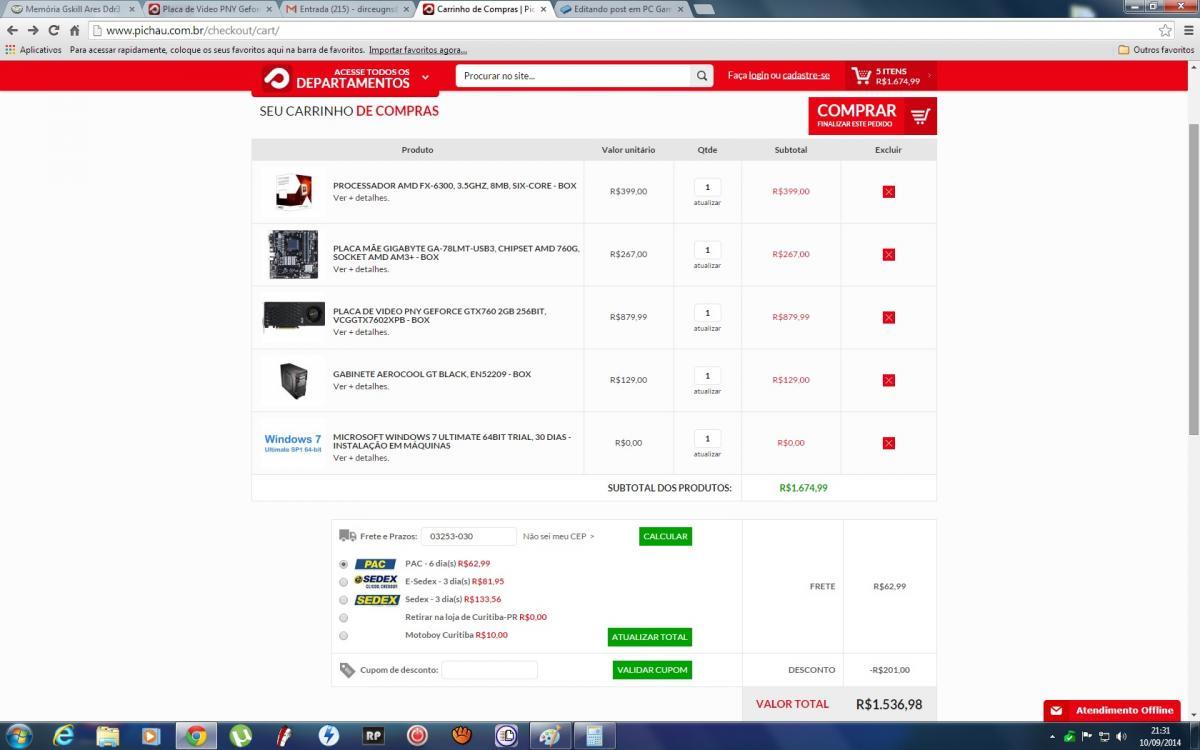Remove Windows 7 Ultimate from cart
1200x750 pixels.
coord(888,443)
